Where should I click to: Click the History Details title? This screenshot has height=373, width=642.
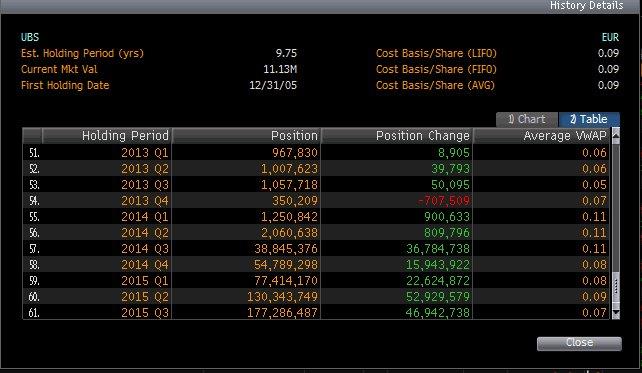pos(586,6)
